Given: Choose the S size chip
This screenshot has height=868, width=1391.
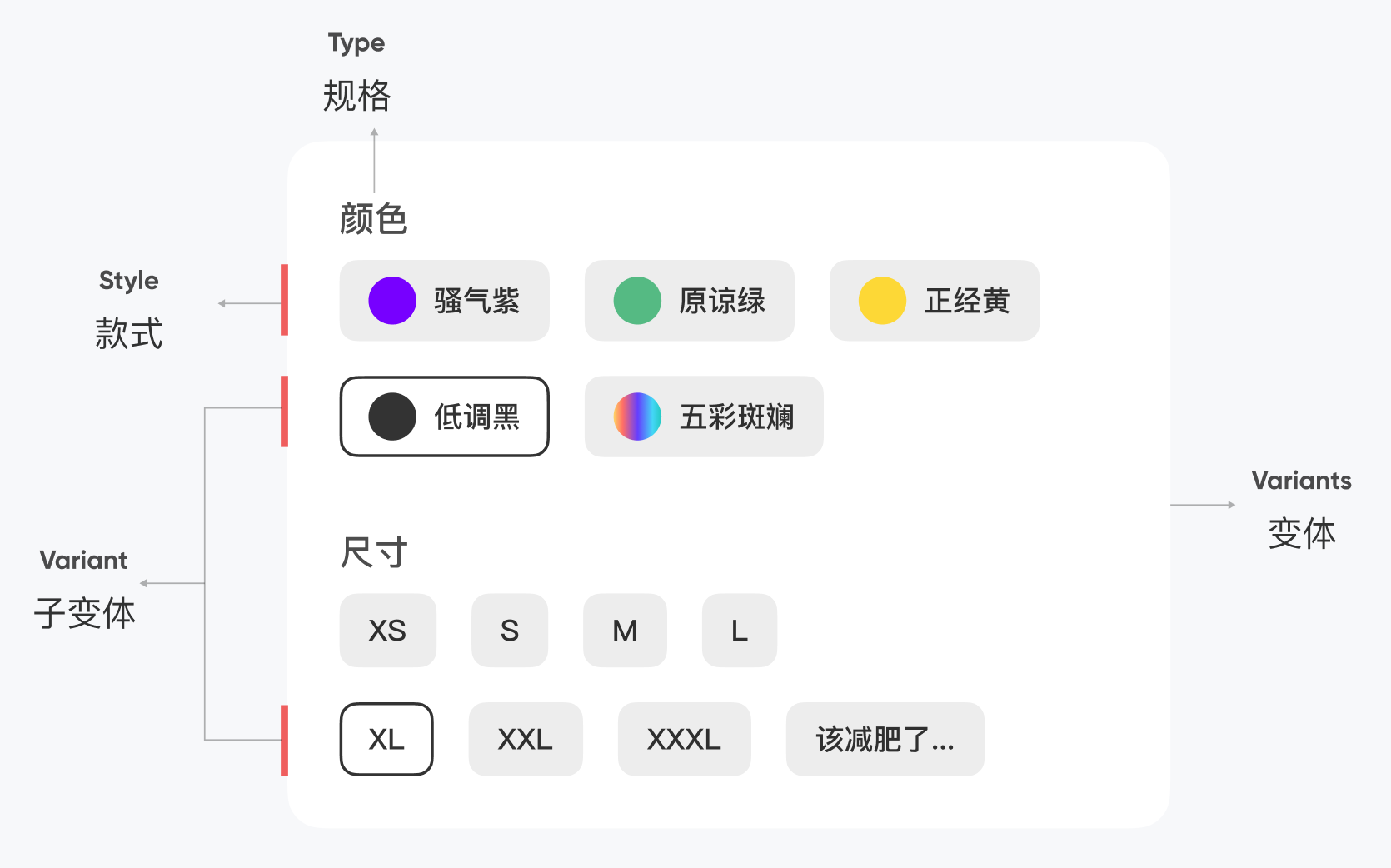Looking at the screenshot, I should pyautogui.click(x=510, y=631).
